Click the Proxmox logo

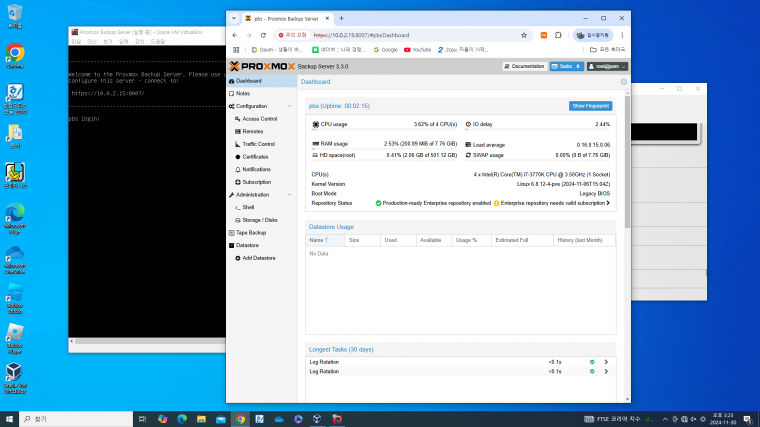(x=262, y=66)
